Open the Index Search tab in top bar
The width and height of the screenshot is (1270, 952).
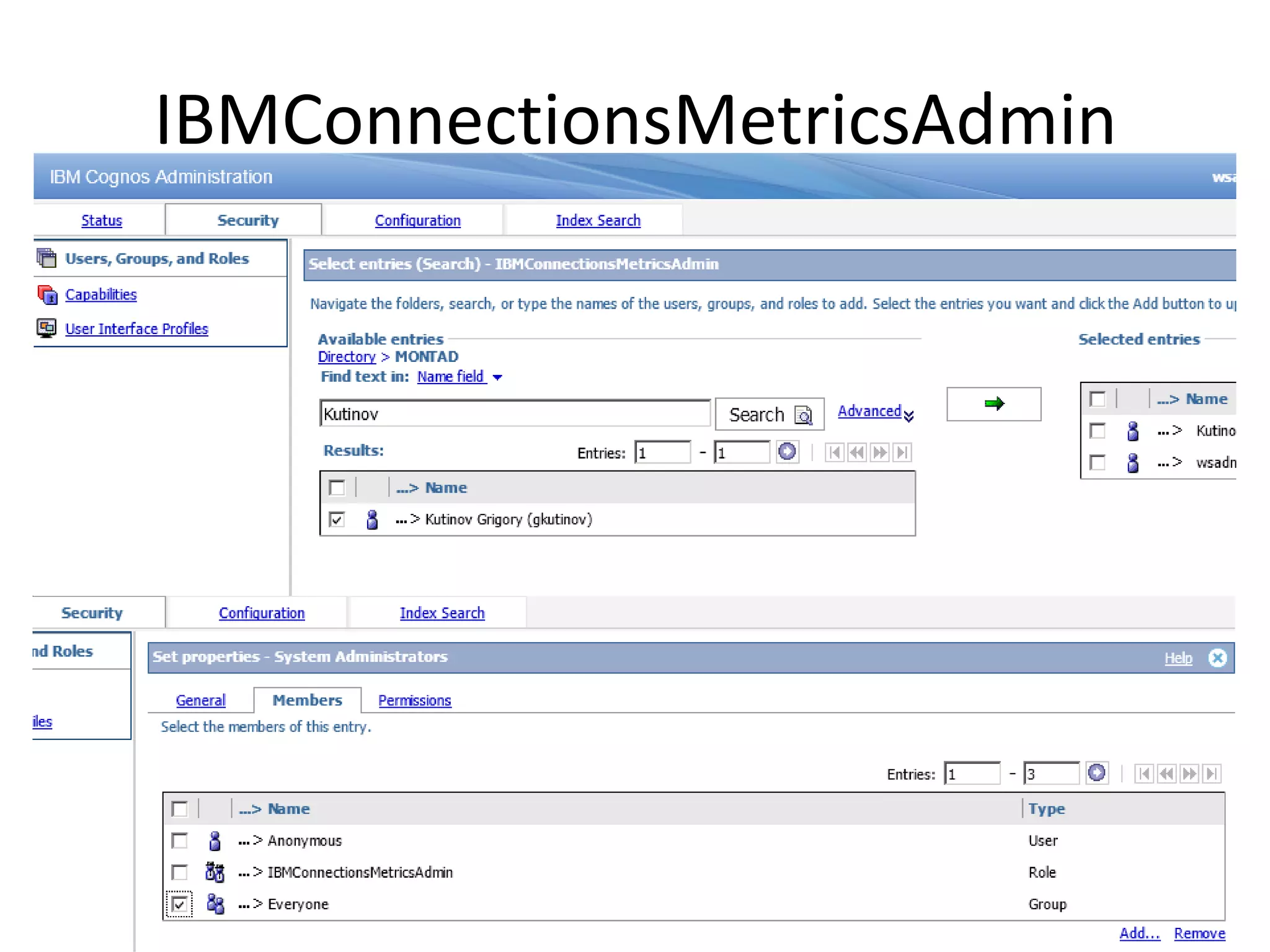598,220
